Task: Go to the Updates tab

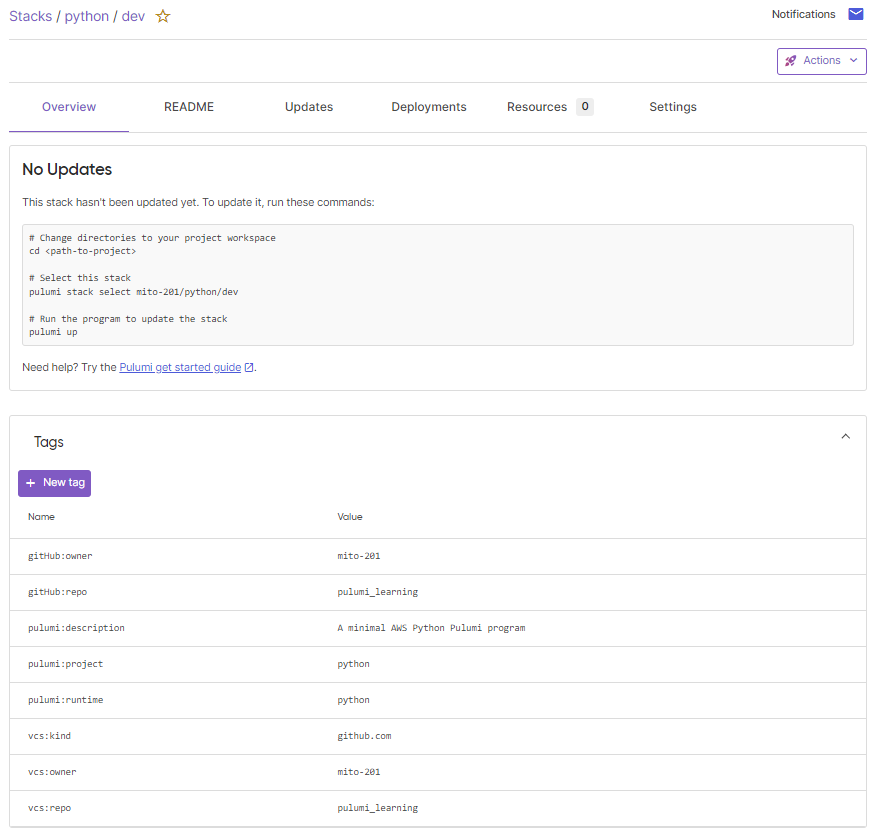Action: [x=309, y=107]
